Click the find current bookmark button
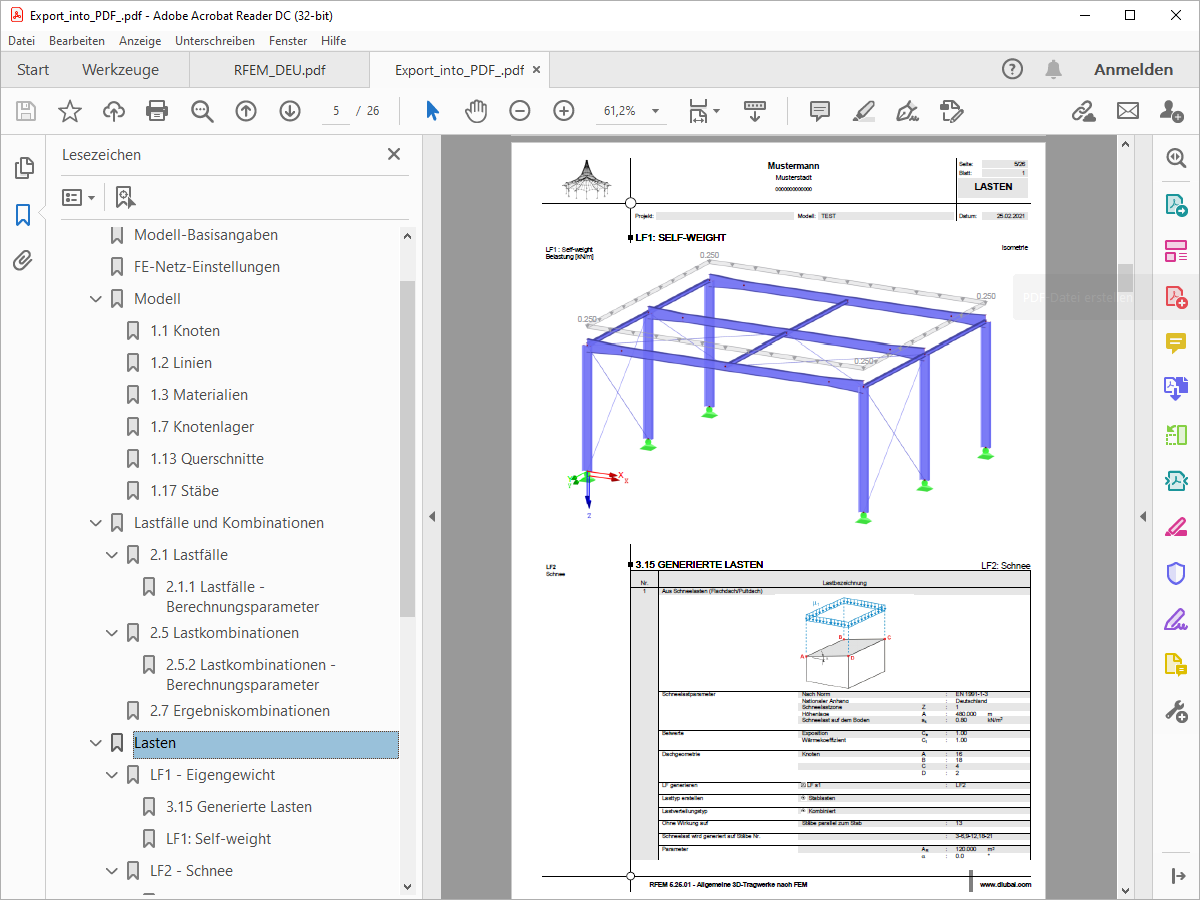Screen dimensions: 1200x900 [125, 197]
